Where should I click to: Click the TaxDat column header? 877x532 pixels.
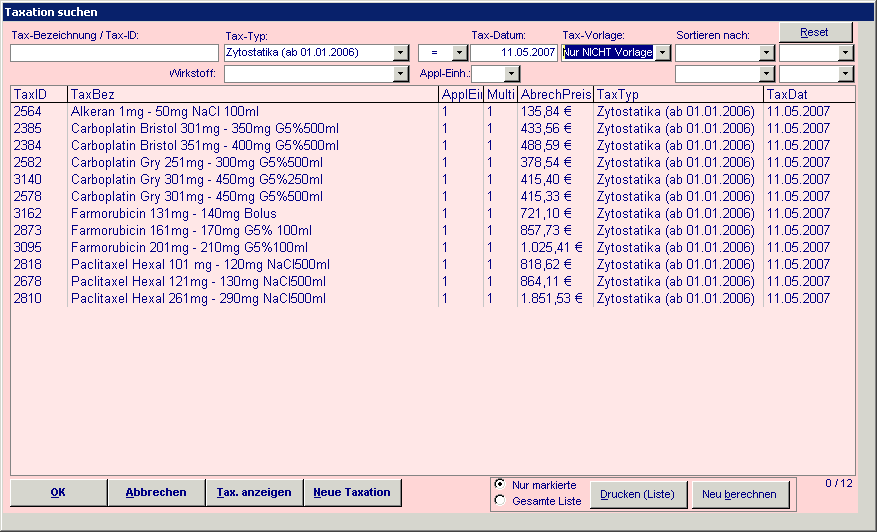click(809, 94)
